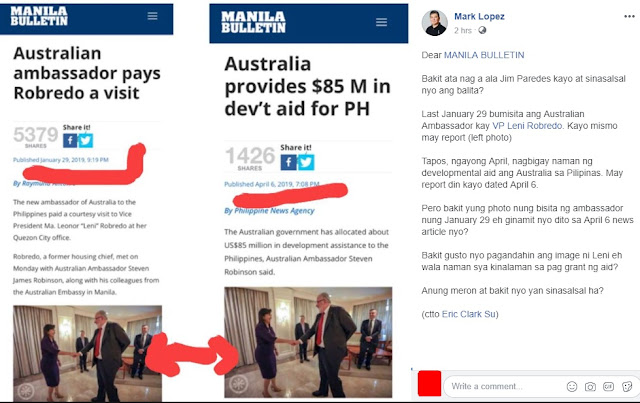Image resolution: width=640 pixels, height=403 pixels.
Task: Open the handshake photo in middle article
Action: 308,342
